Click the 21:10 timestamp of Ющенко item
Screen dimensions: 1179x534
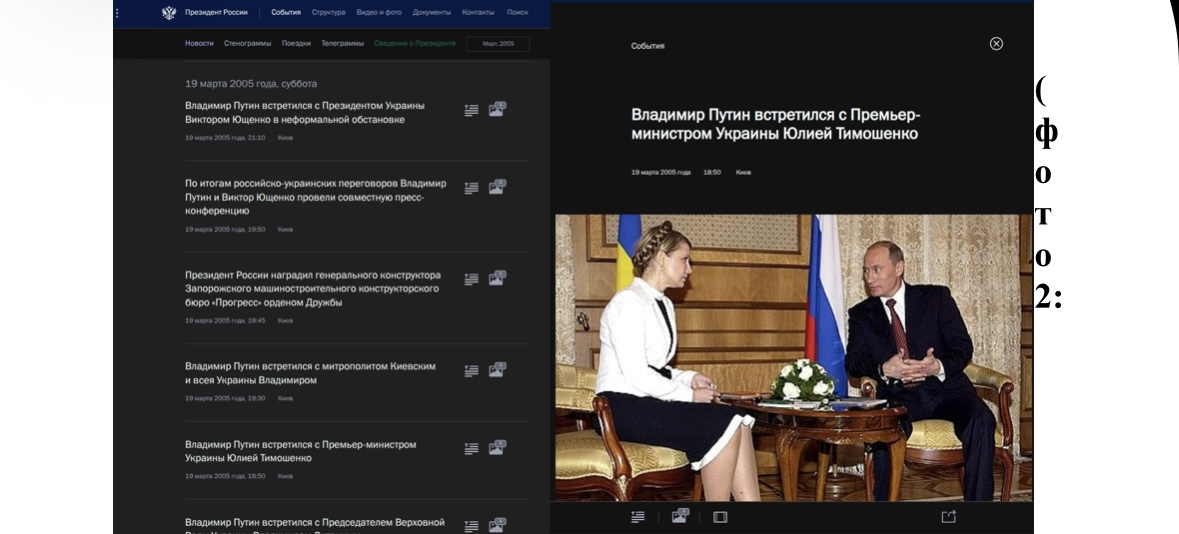pyautogui.click(x=225, y=138)
